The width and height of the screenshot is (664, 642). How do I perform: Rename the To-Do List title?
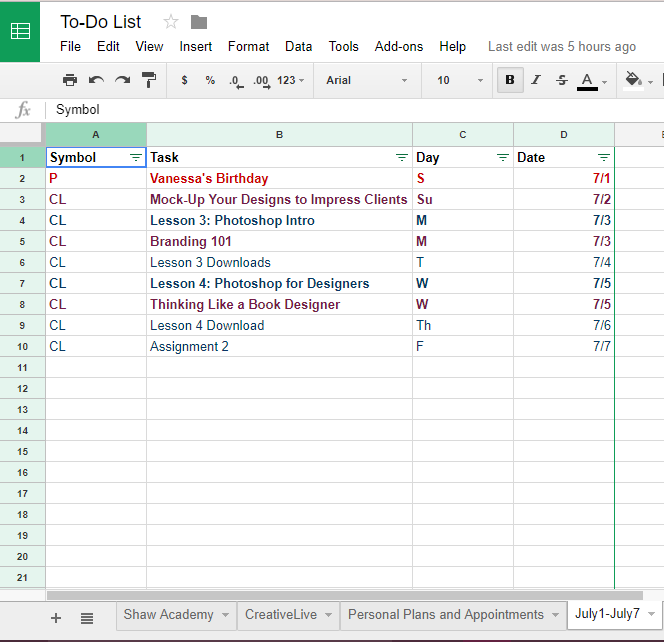100,22
